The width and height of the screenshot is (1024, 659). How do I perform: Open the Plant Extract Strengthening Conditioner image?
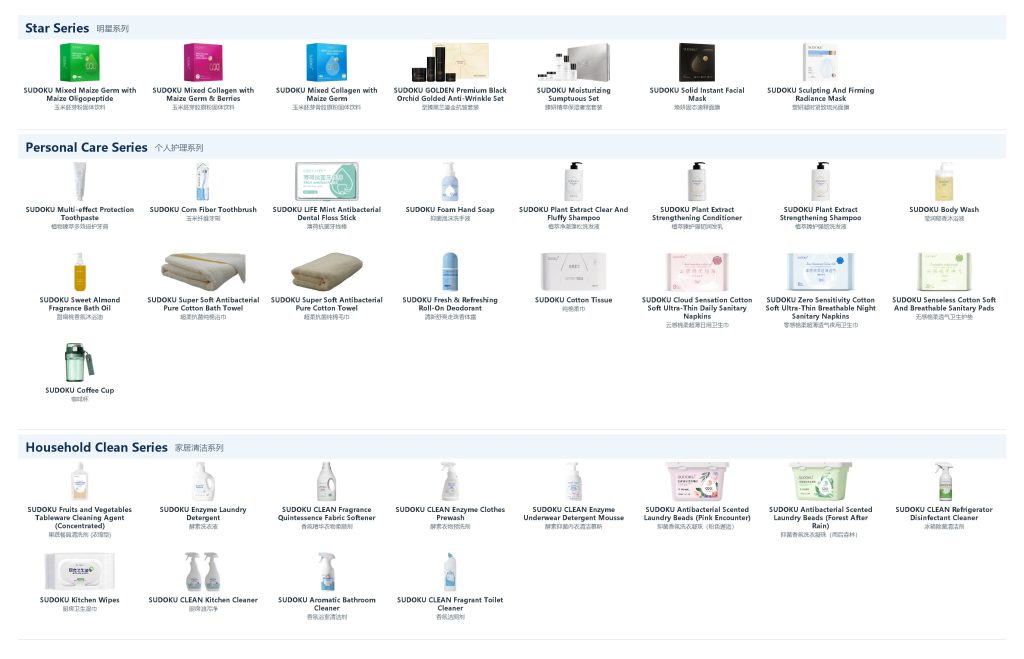coord(697,182)
